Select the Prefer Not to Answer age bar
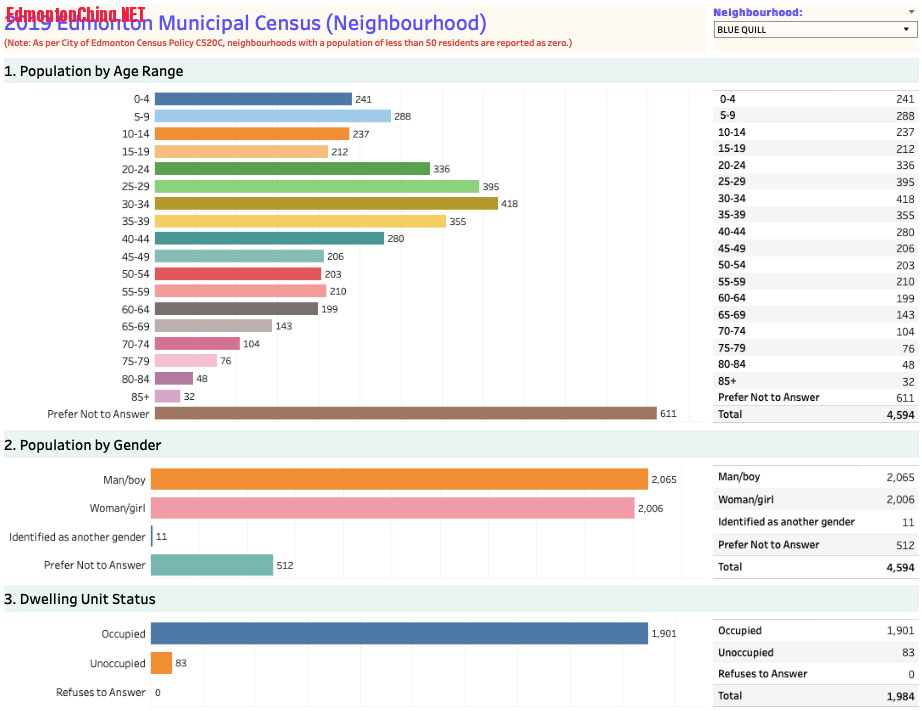The width and height of the screenshot is (922, 711). [404, 413]
